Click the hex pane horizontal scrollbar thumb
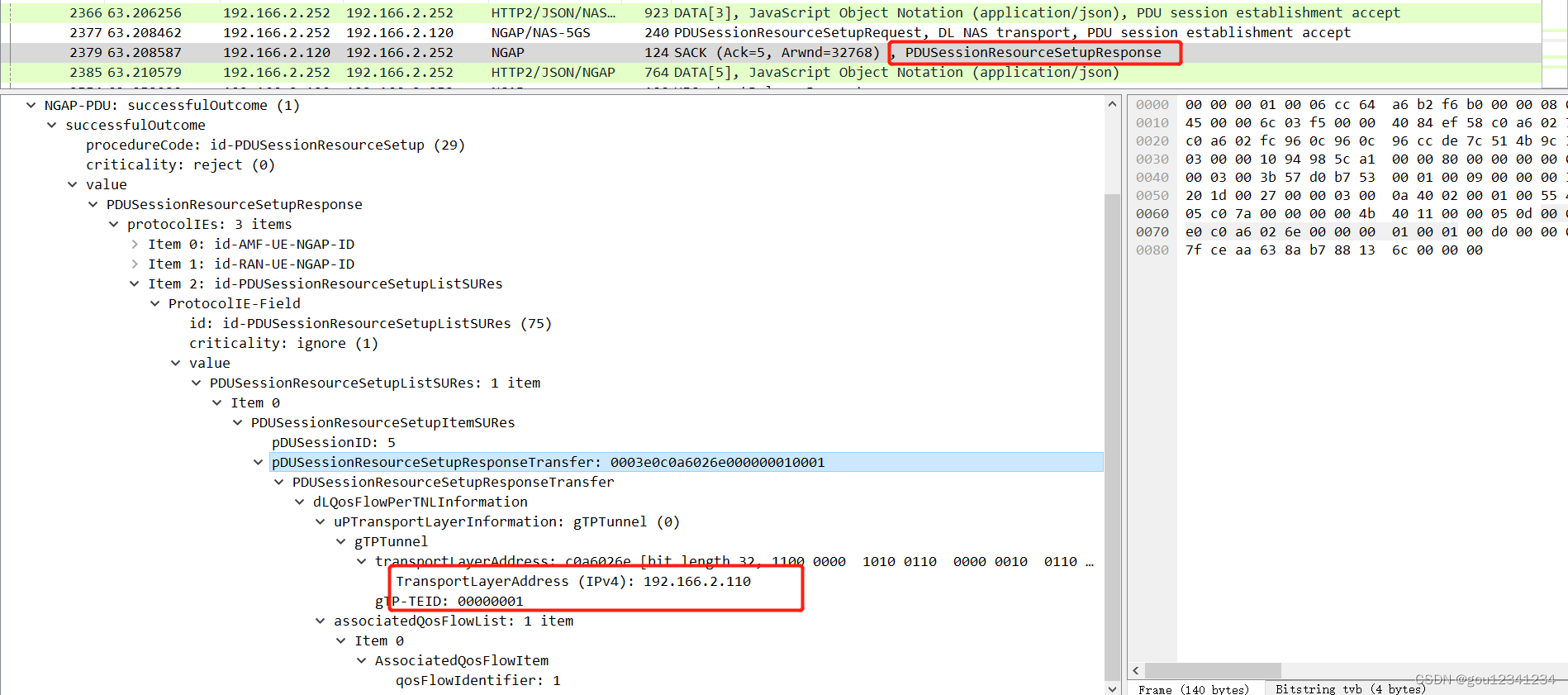The width and height of the screenshot is (1568, 695). click(1213, 670)
